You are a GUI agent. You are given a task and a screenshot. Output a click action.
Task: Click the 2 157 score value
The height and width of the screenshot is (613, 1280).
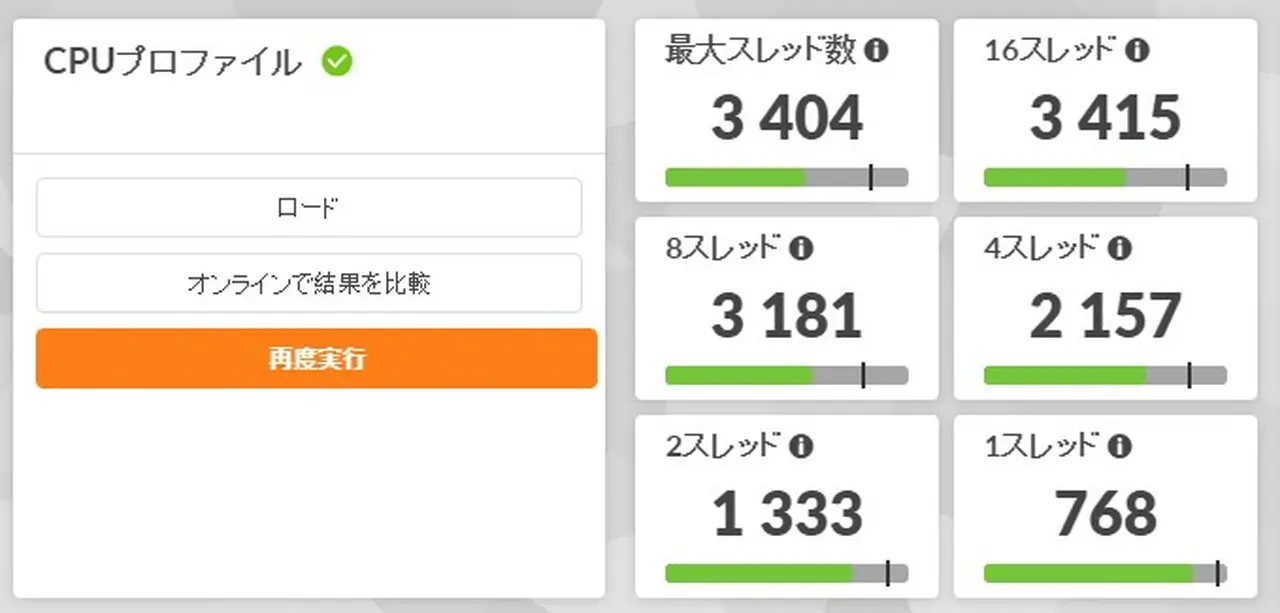[1106, 316]
